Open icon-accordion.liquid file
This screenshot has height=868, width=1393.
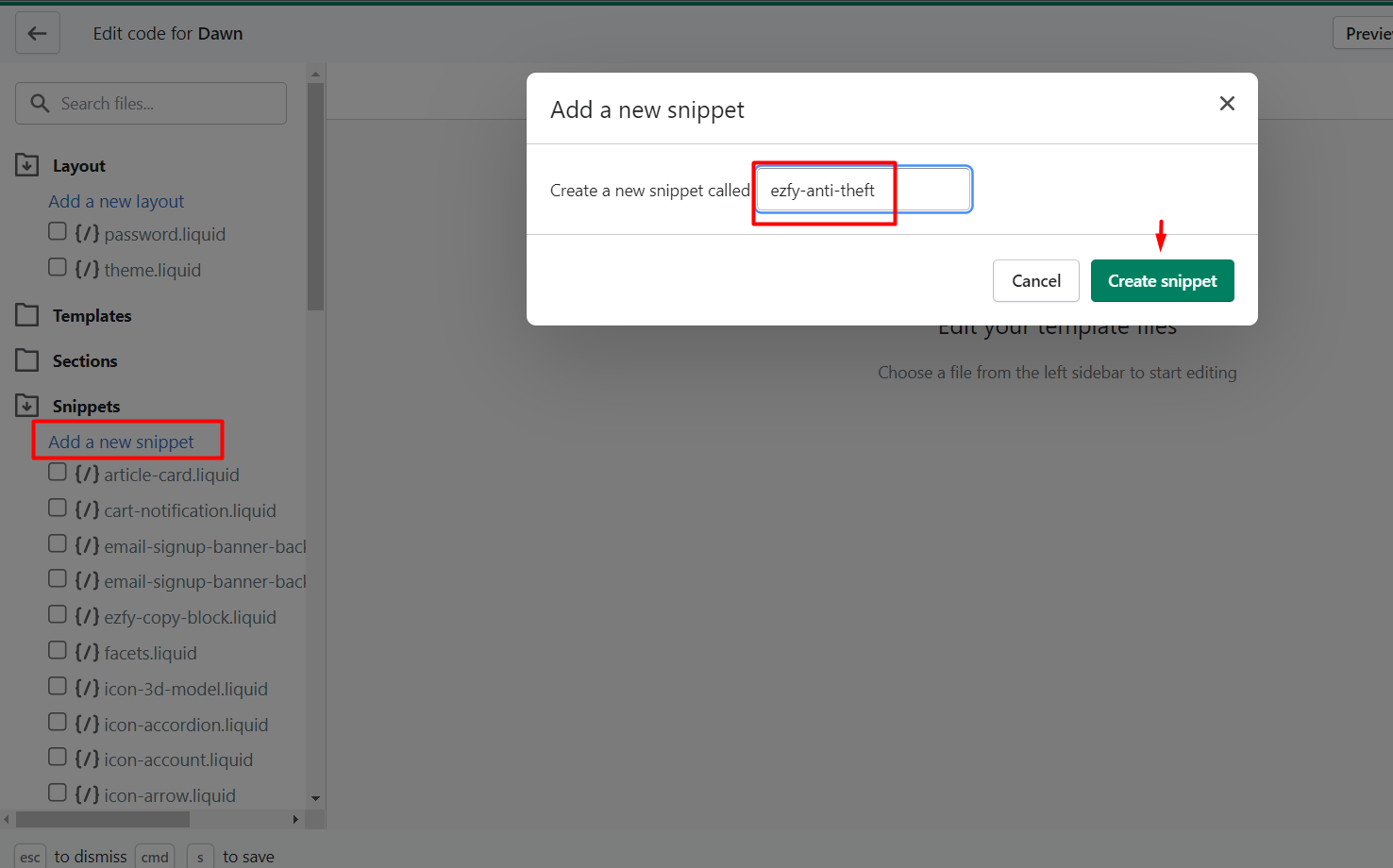pos(186,725)
